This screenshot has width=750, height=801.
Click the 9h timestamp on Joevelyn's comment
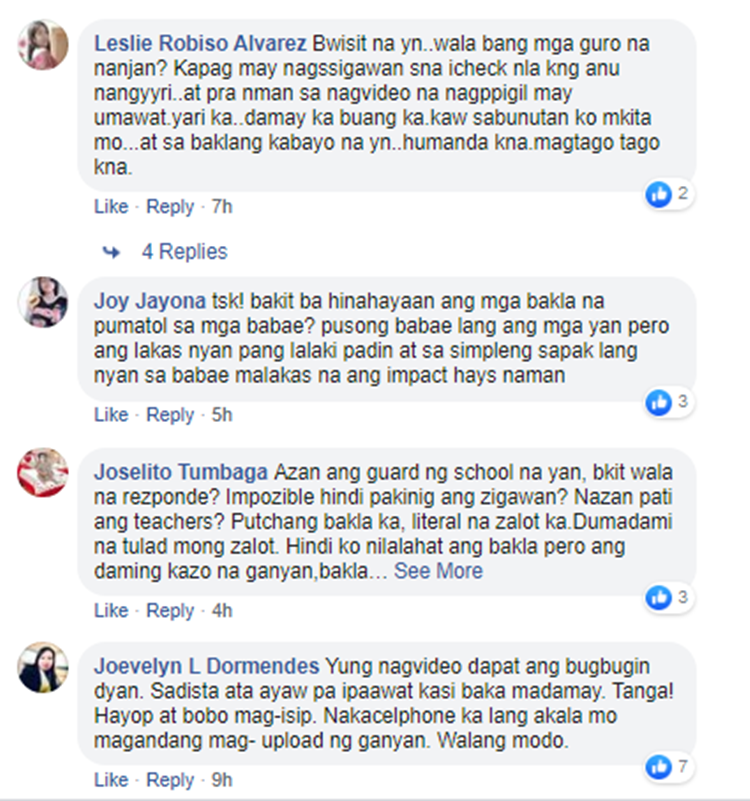(x=222, y=780)
